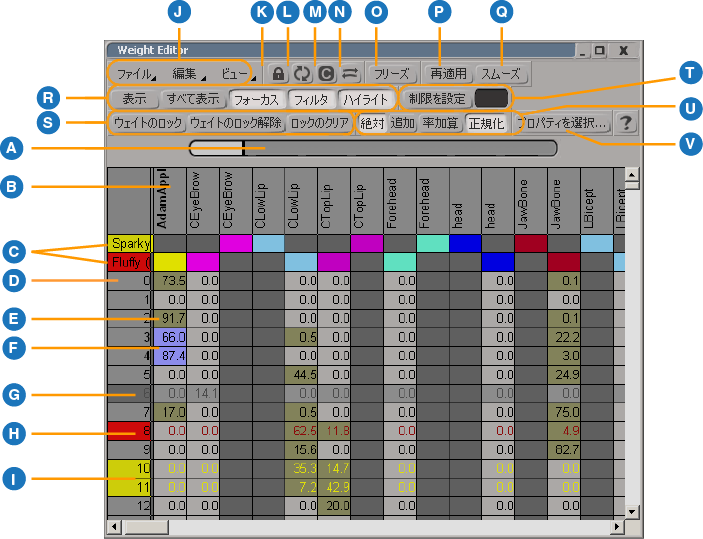Click the ウェイトのロック解除 button
703x539 pixels.
(x=236, y=123)
